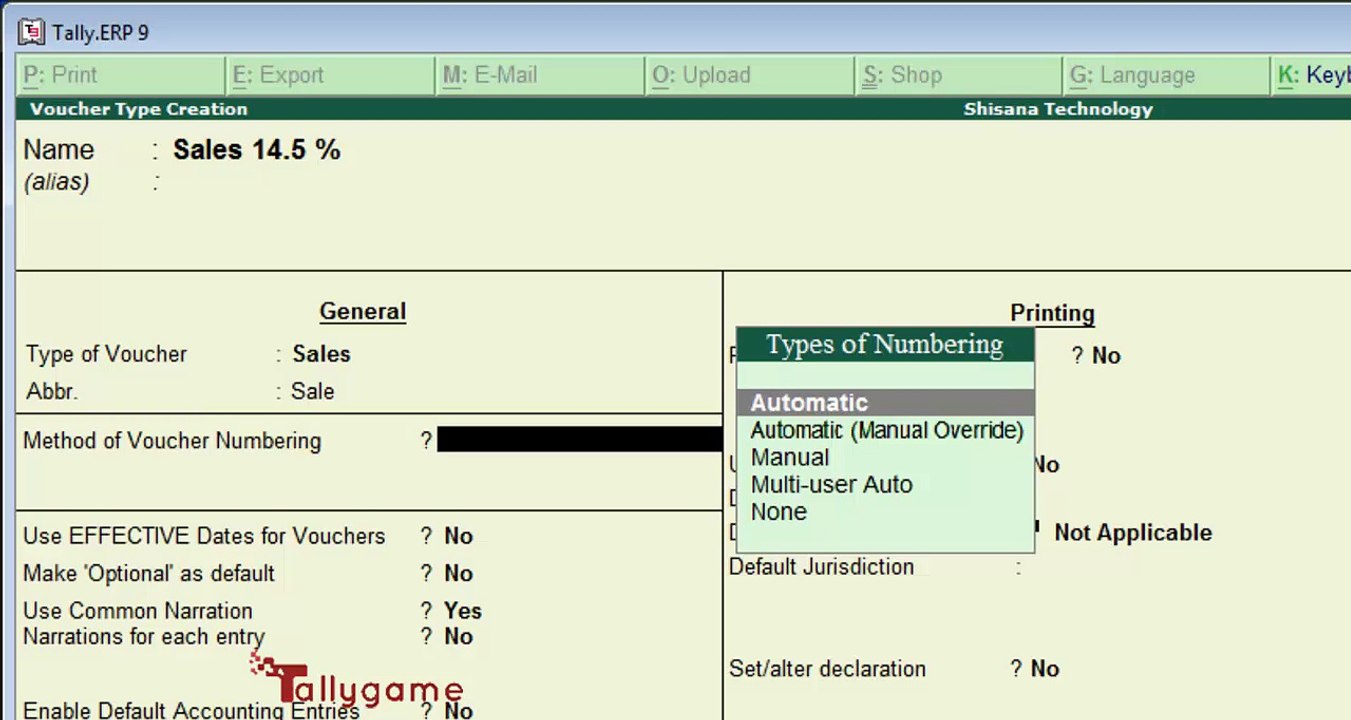Toggle Make 'Optional' as default value

pos(458,573)
